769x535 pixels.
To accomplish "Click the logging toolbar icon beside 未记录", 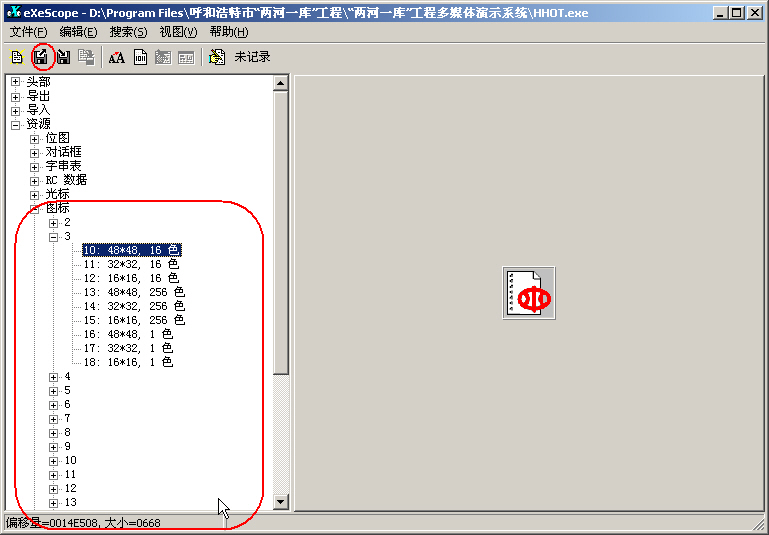I will [x=217, y=57].
